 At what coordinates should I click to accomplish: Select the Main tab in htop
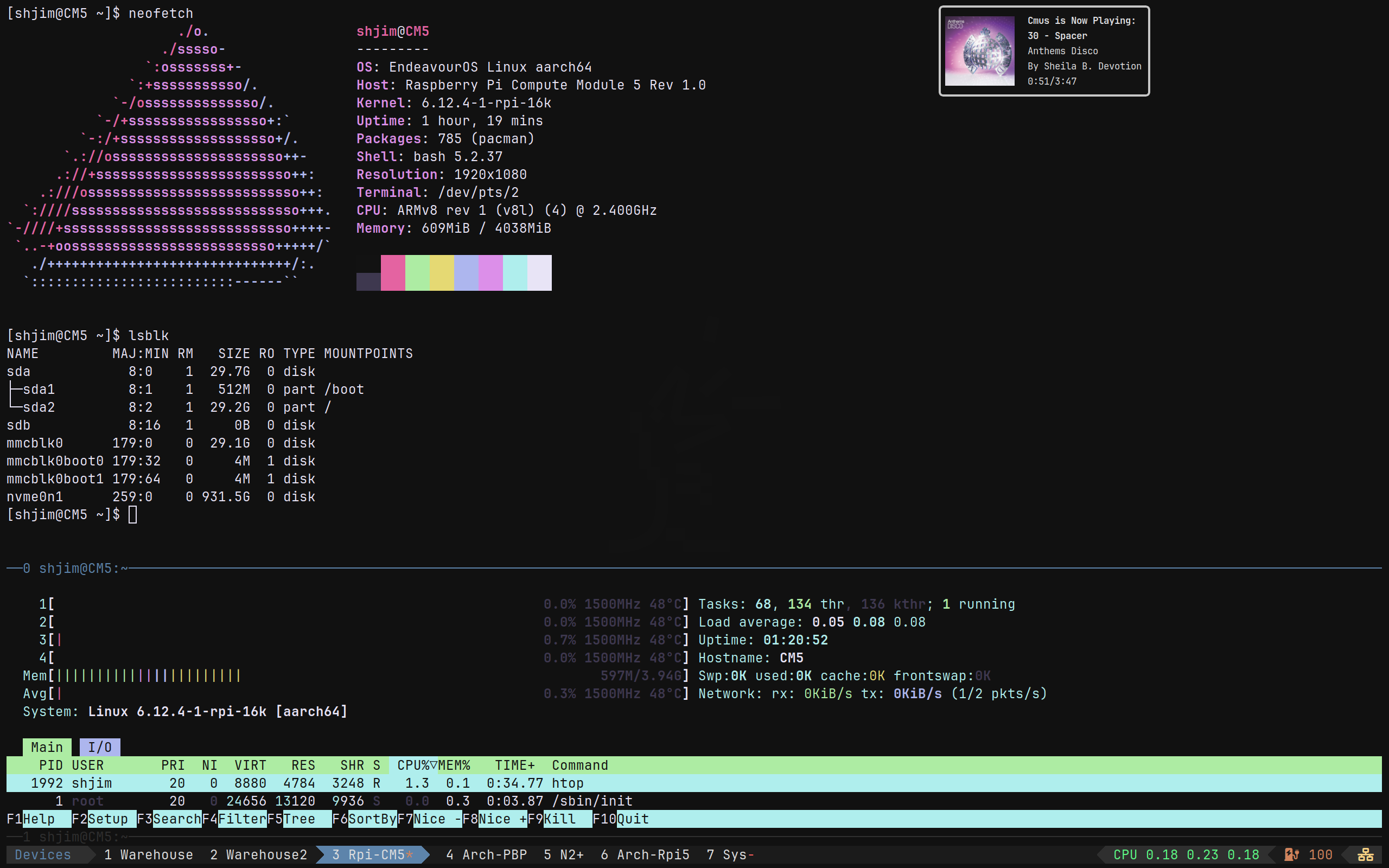coord(47,747)
